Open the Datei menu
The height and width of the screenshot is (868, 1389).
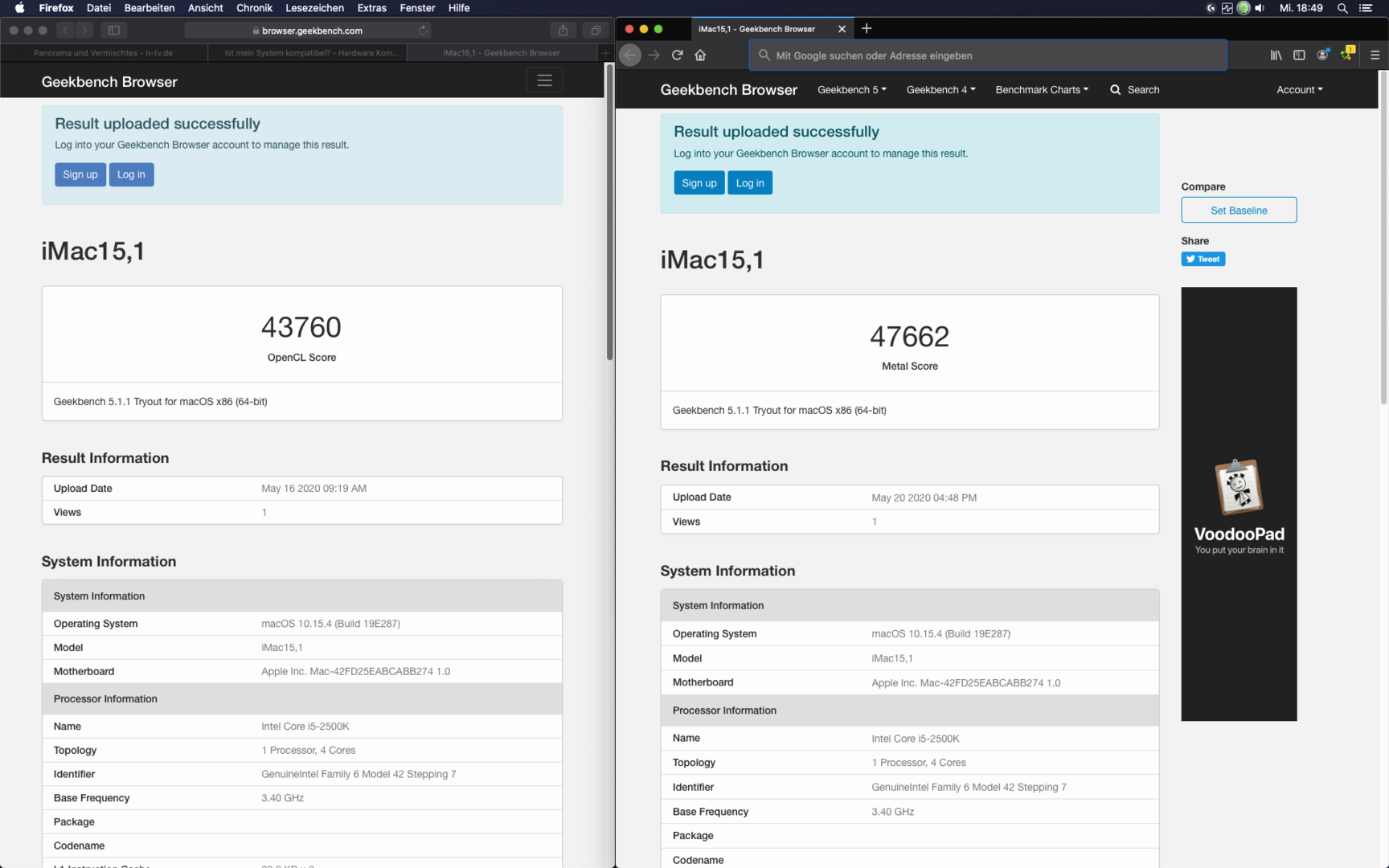click(x=99, y=8)
